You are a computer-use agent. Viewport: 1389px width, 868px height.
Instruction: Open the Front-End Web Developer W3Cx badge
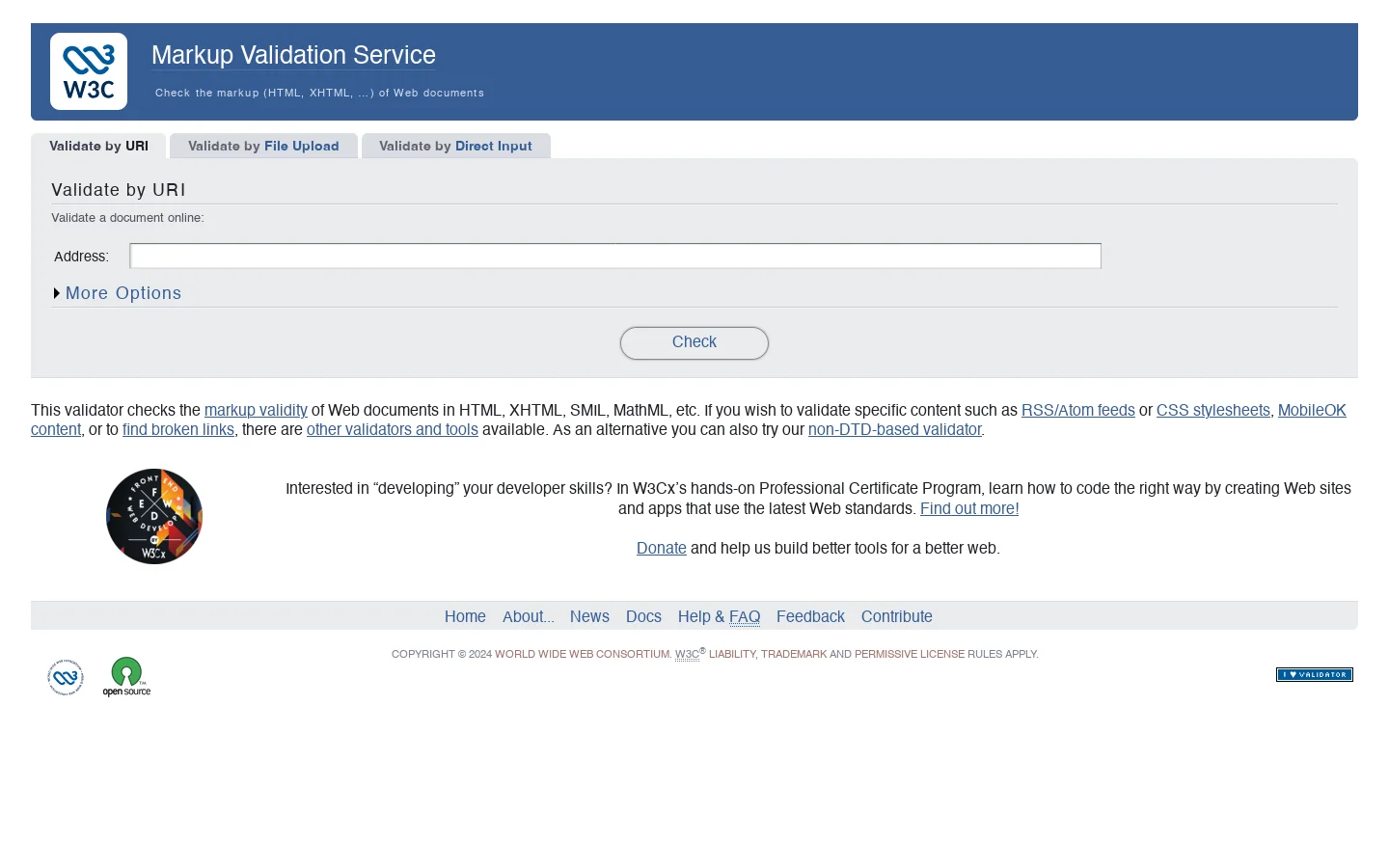coord(154,517)
